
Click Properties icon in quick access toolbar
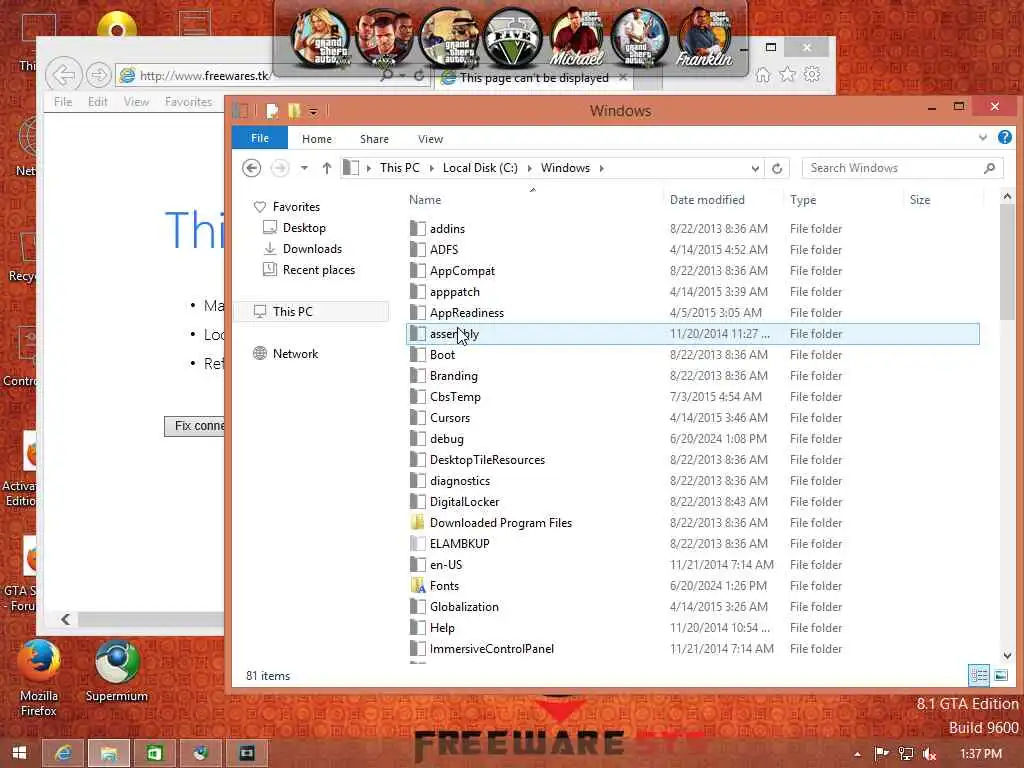272,111
